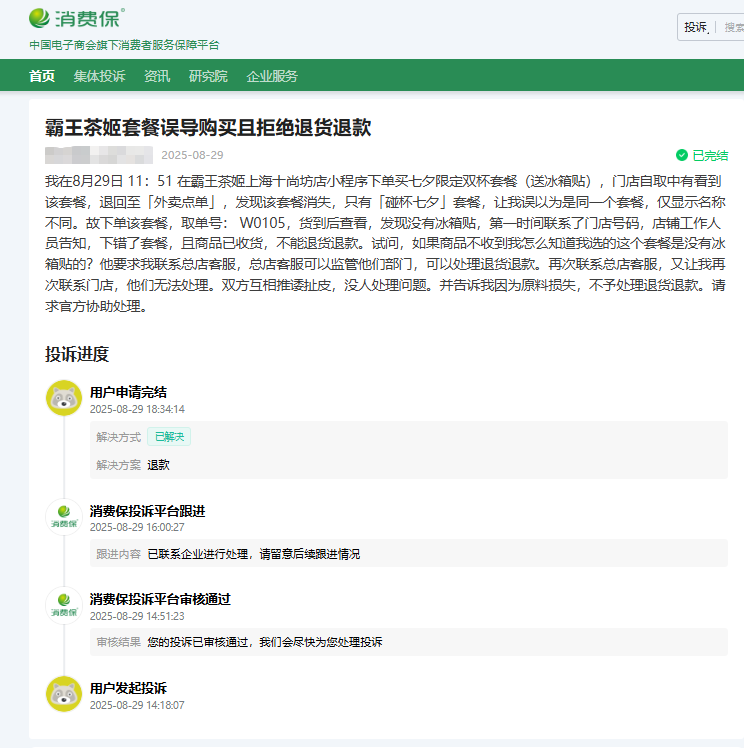Click the 投诉进度 section heading
This screenshot has width=744, height=748.
77,354
